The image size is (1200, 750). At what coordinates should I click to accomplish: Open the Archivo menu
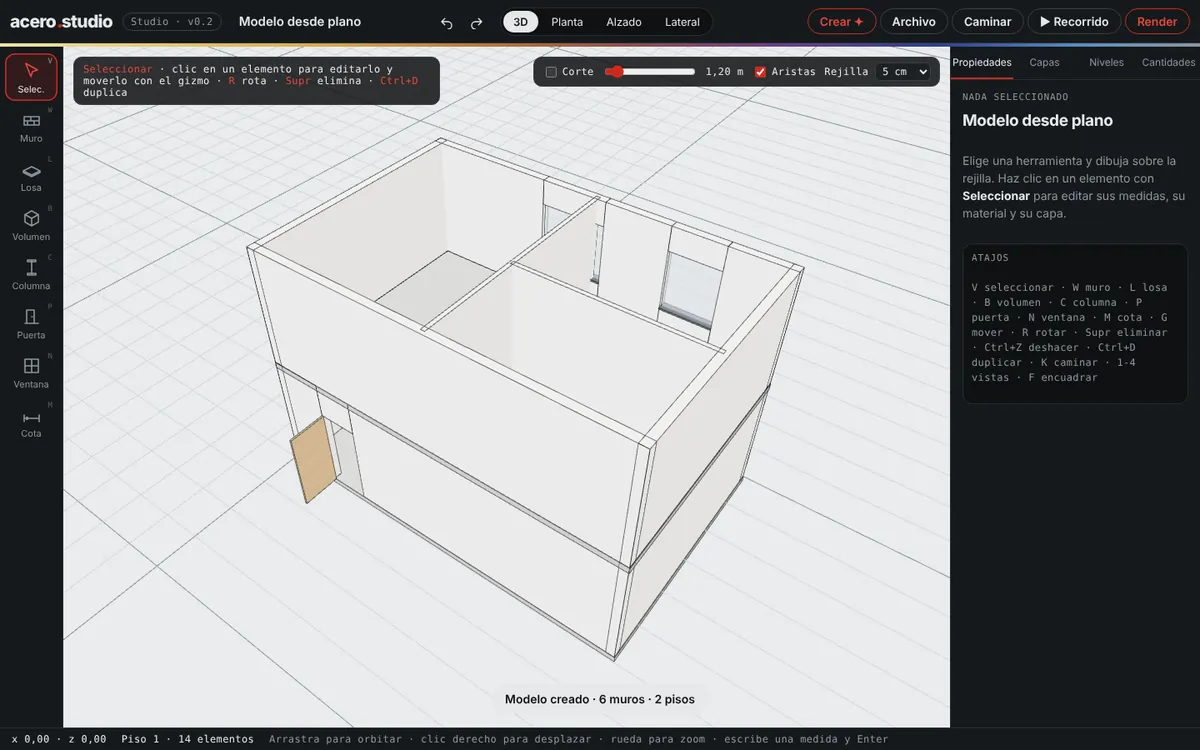pyautogui.click(x=914, y=22)
